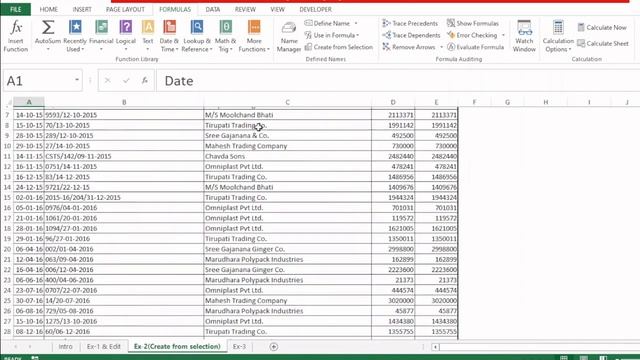640x360 pixels.
Task: Click Trace Precedents
Action: pyautogui.click(x=410, y=23)
